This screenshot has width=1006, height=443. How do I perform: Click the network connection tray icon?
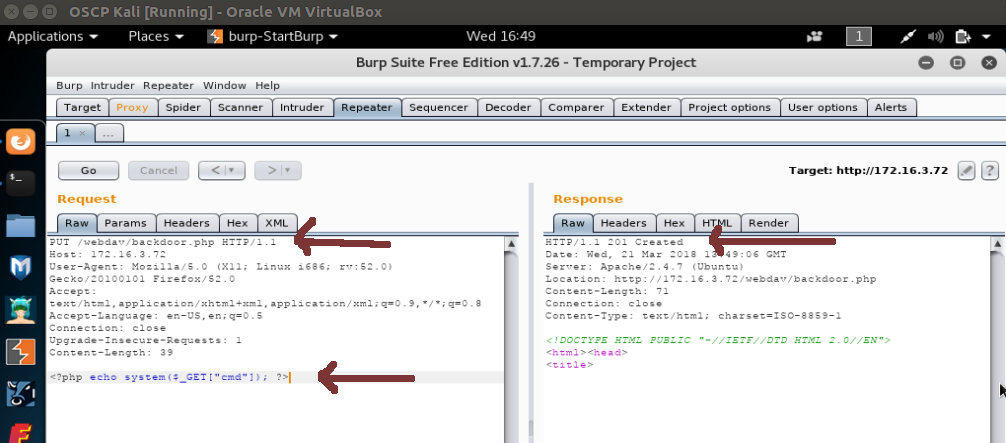908,37
